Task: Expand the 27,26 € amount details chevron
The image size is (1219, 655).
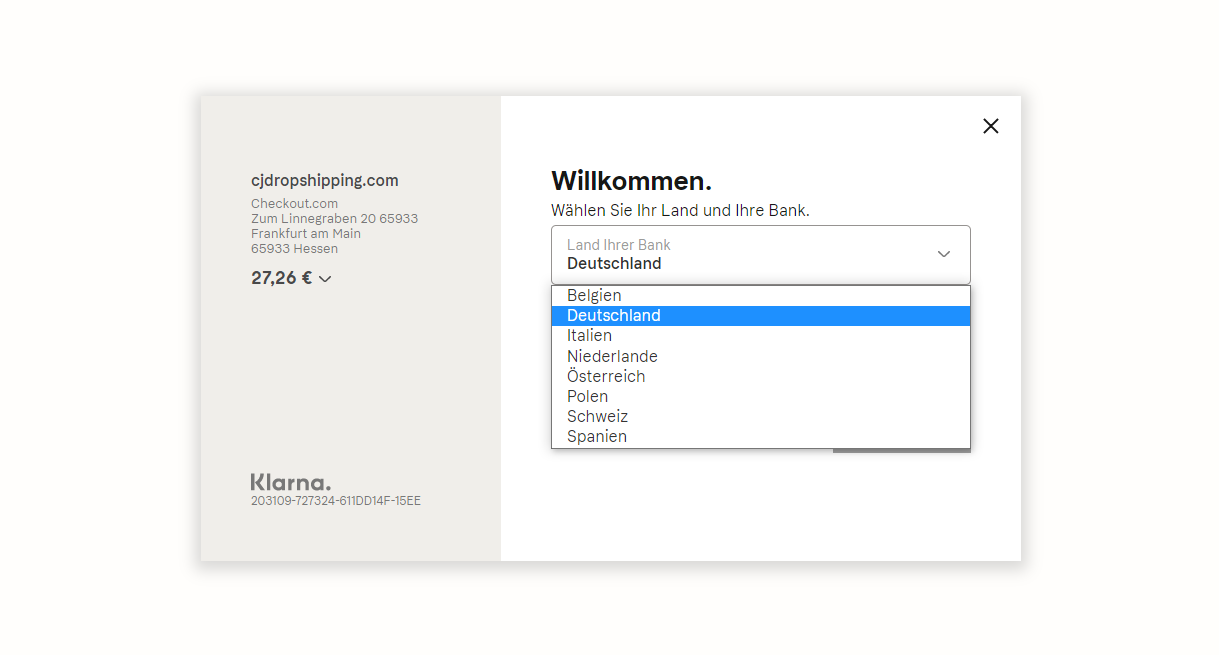Action: coord(325,279)
